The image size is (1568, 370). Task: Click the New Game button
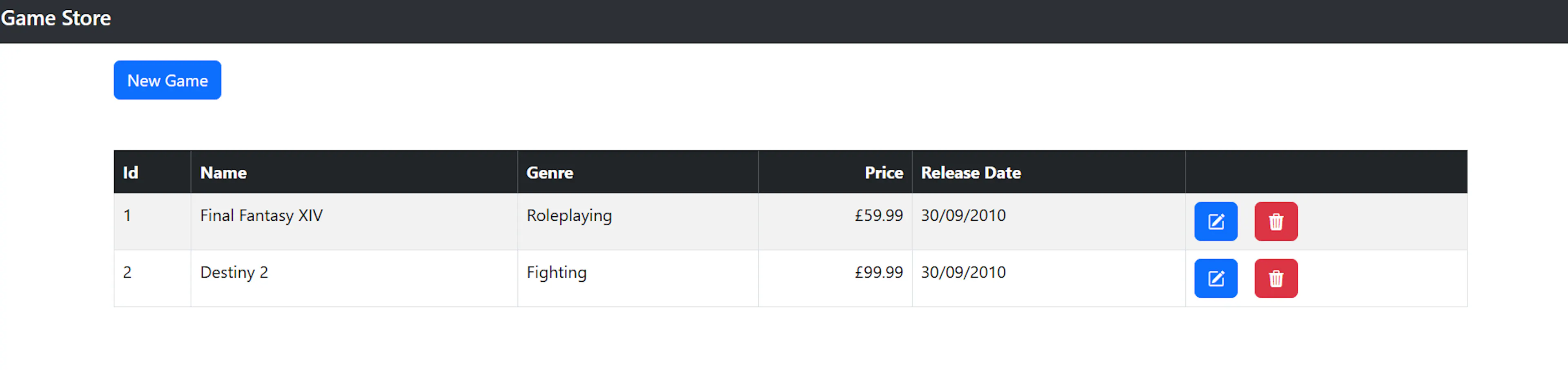[167, 80]
